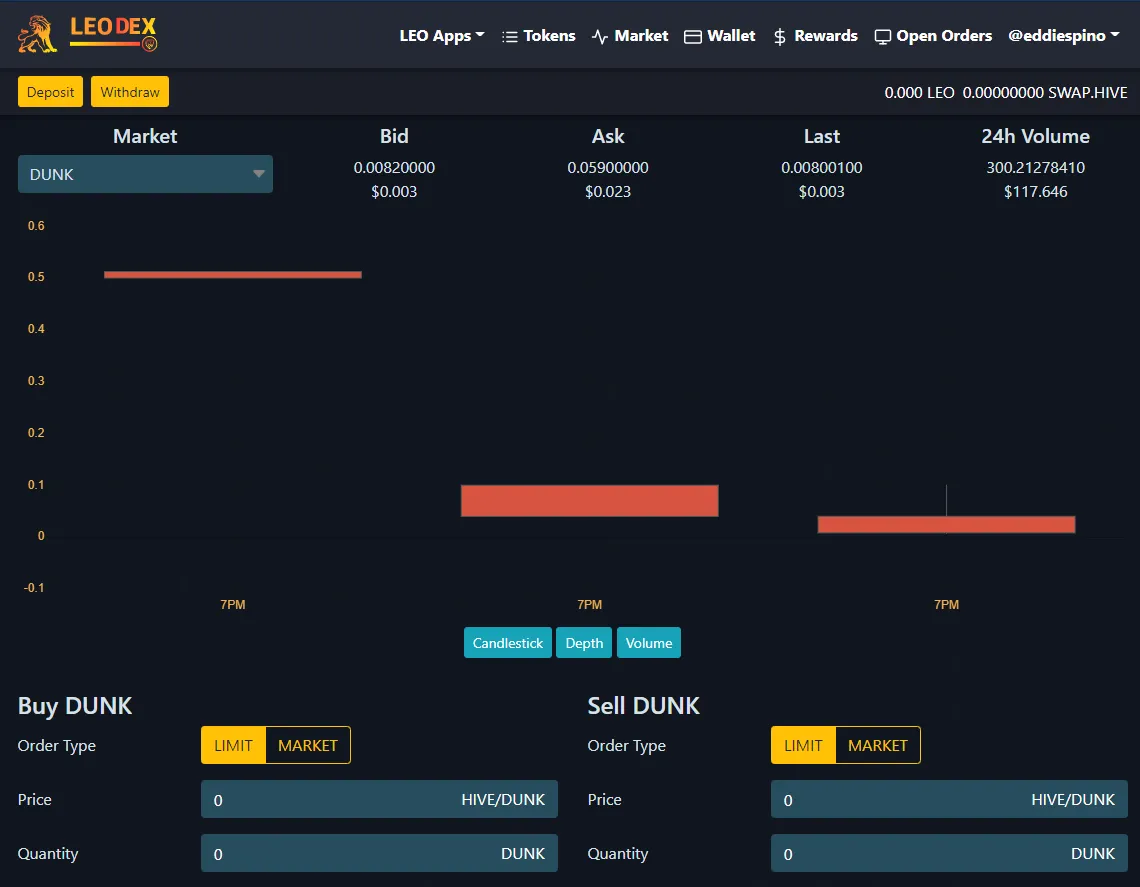This screenshot has width=1140, height=887.
Task: Click the thin candlestick near 0.5
Action: pyautogui.click(x=233, y=274)
